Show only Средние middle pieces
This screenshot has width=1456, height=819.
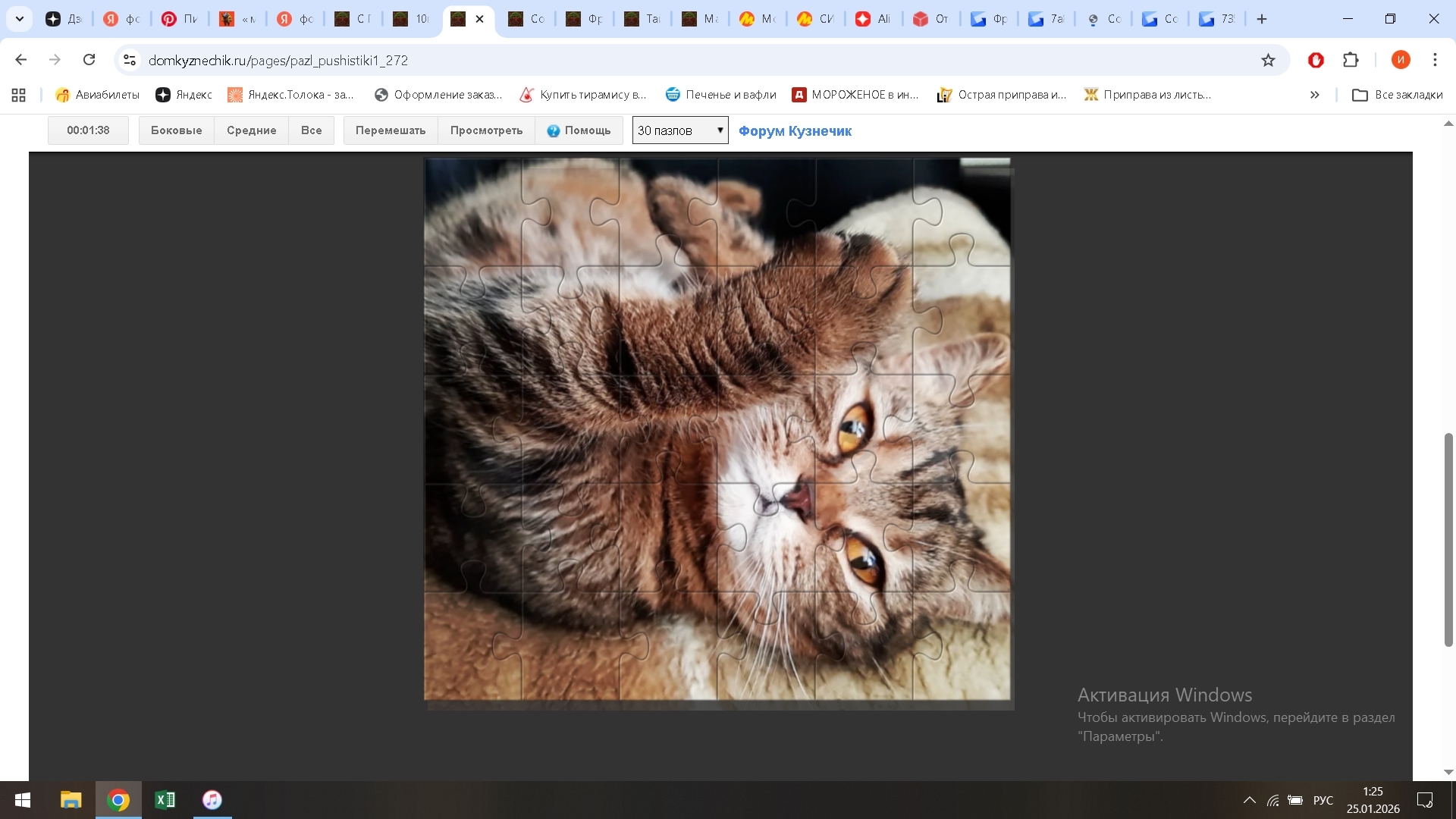251,130
